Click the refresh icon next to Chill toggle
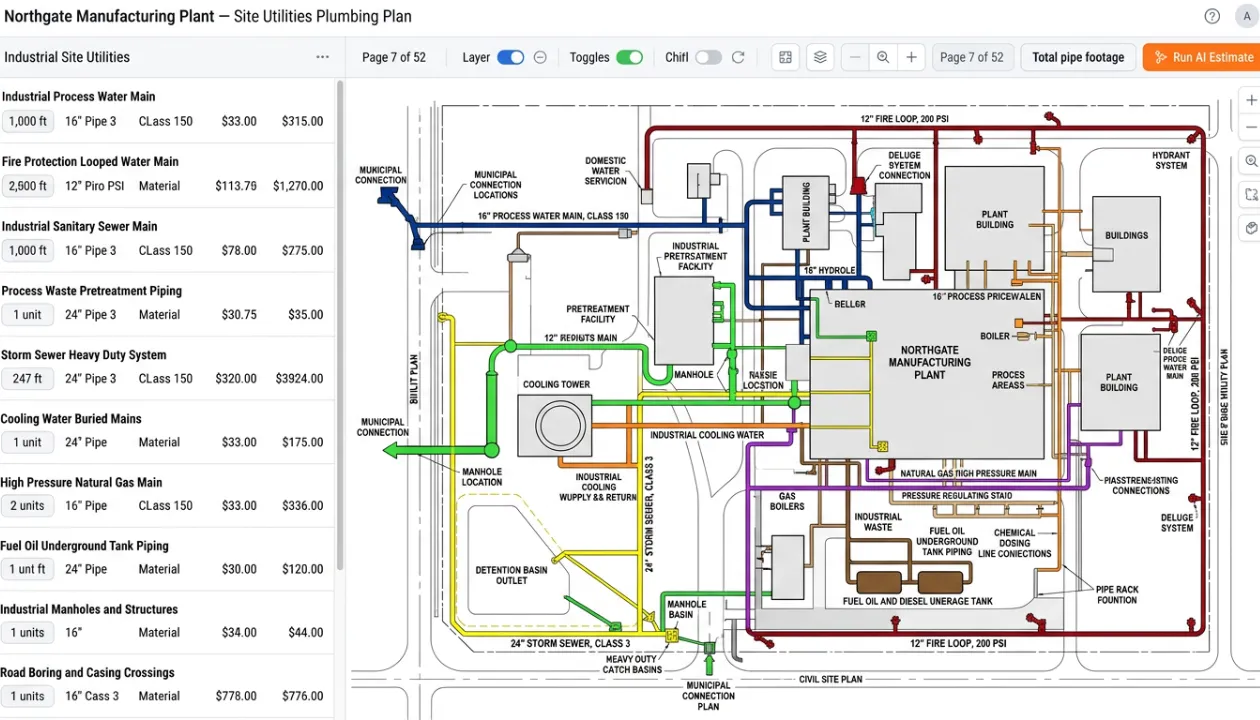This screenshot has height=720, width=1260. tap(738, 57)
